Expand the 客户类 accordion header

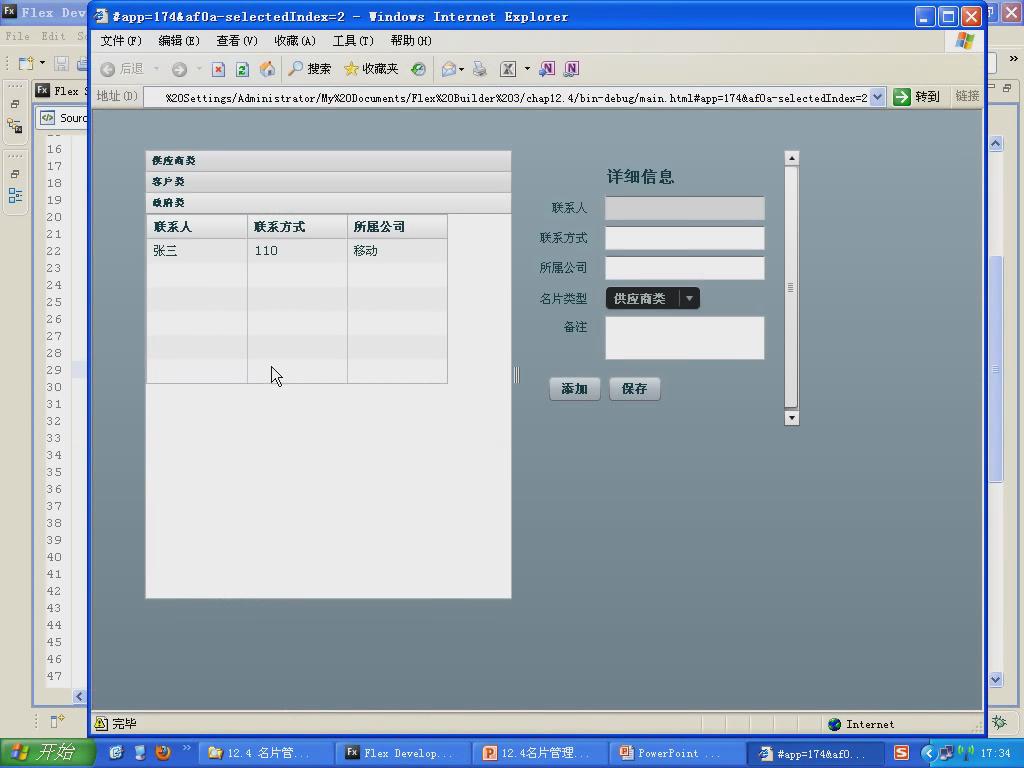pos(328,182)
